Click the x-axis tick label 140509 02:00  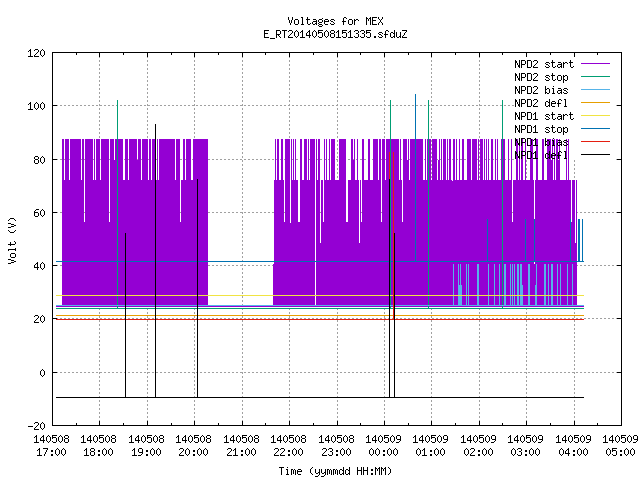coord(478,446)
